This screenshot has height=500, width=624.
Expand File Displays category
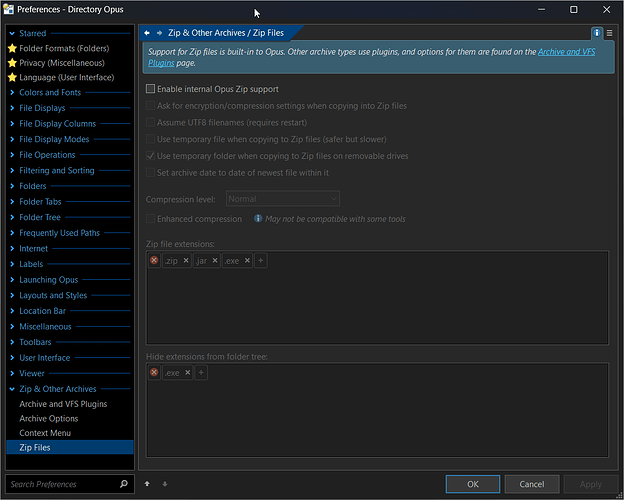(12, 108)
